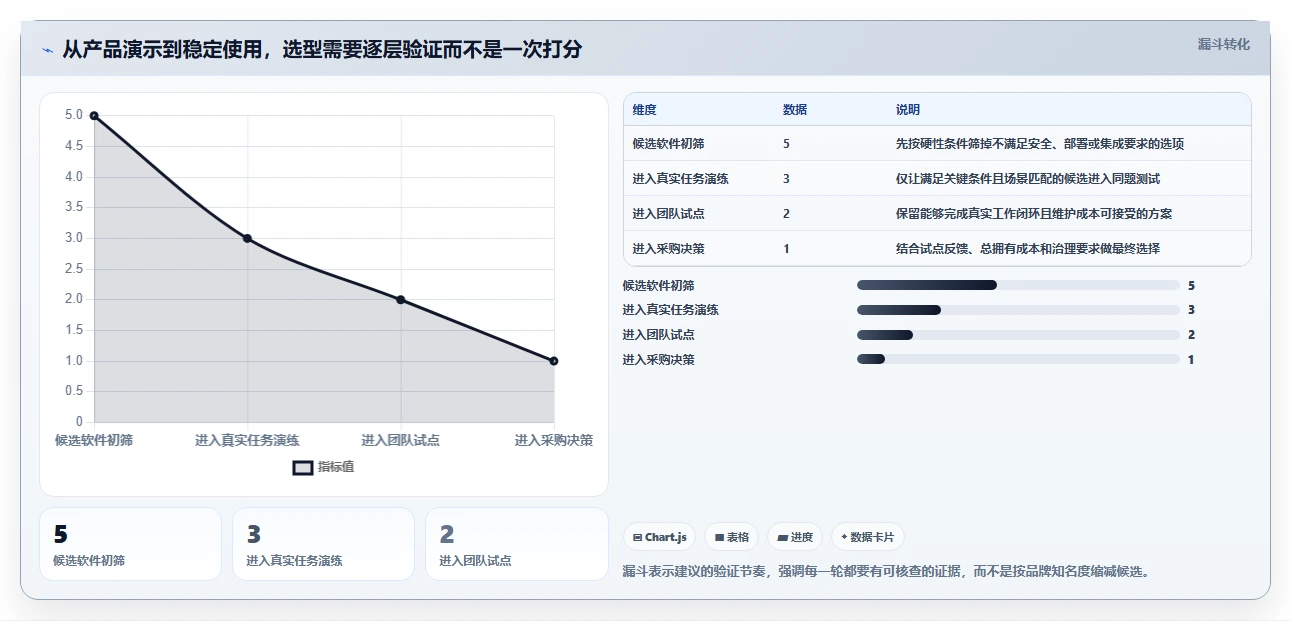Click the chart data point at 3.0 for 进入真实任务演练
The width and height of the screenshot is (1291, 621).
coord(247,238)
